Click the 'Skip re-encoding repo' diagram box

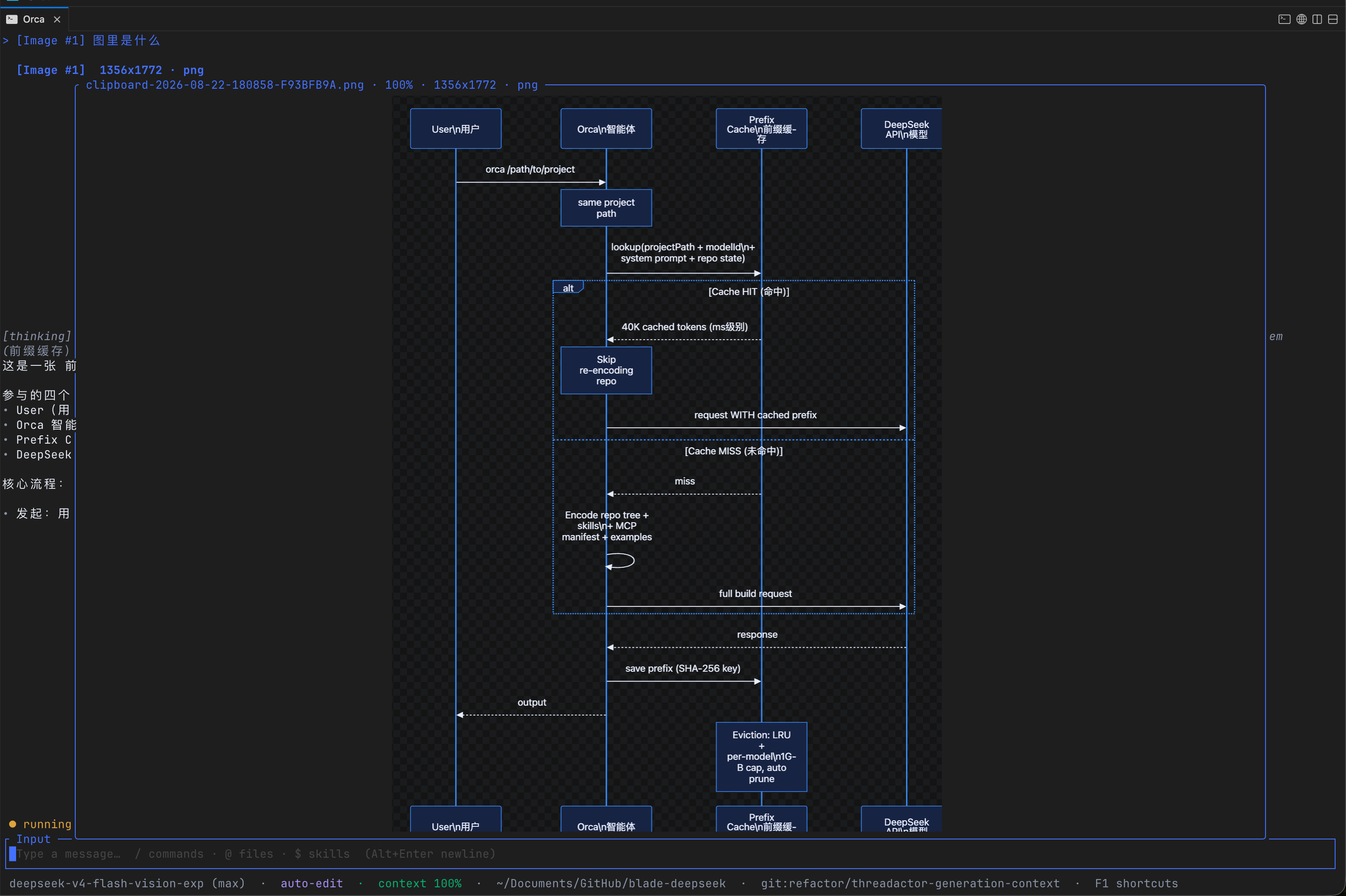tap(606, 370)
